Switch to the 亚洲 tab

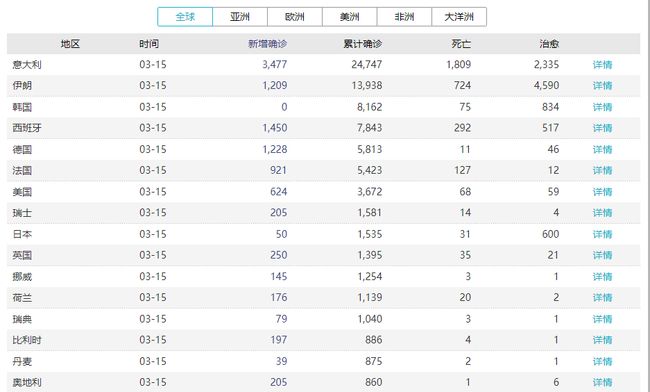pos(240,17)
